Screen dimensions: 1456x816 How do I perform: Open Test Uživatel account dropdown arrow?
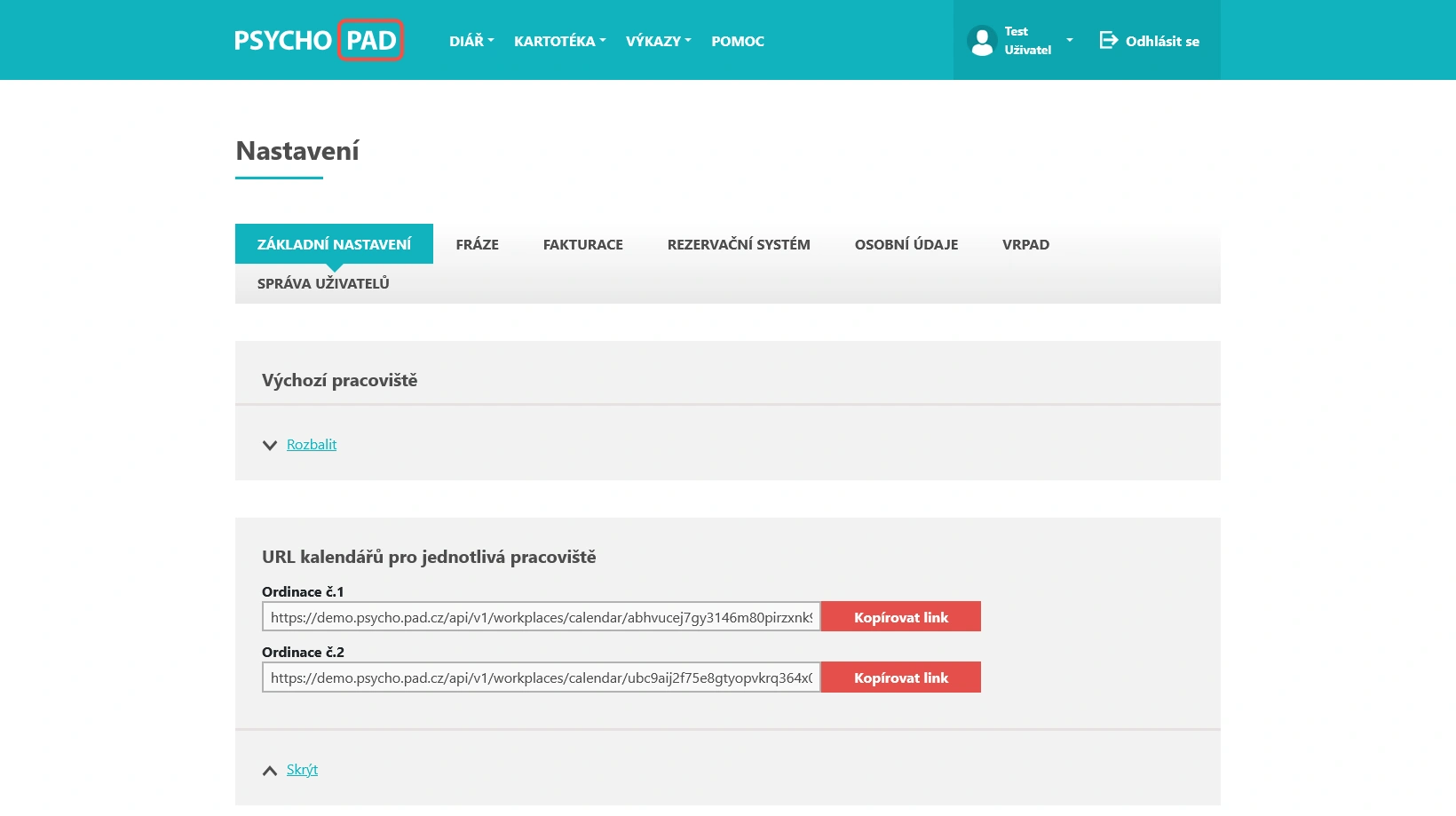(x=1069, y=40)
